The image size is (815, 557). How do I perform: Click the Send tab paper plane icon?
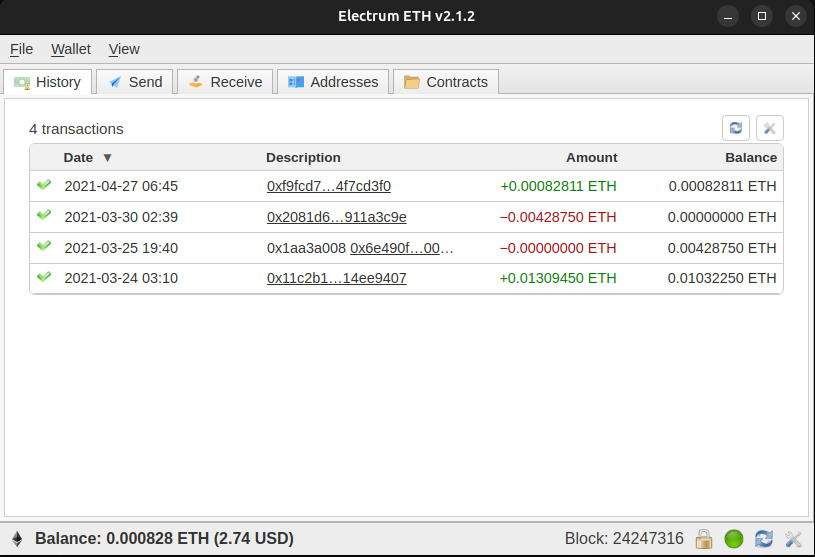coord(115,82)
